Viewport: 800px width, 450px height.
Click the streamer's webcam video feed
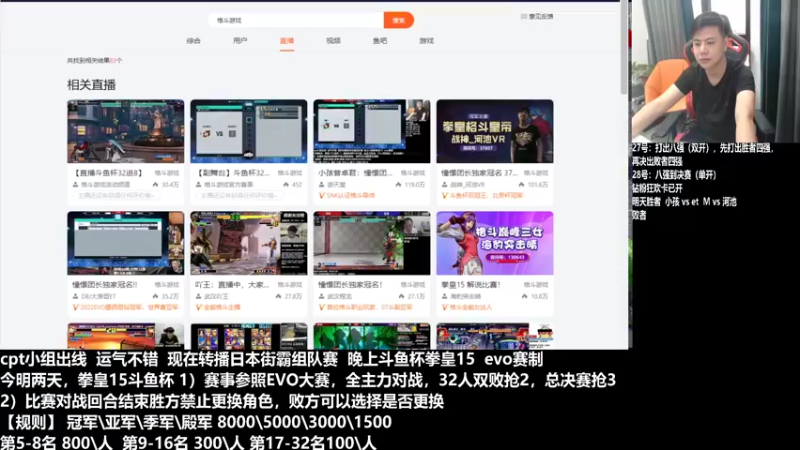coord(715,71)
